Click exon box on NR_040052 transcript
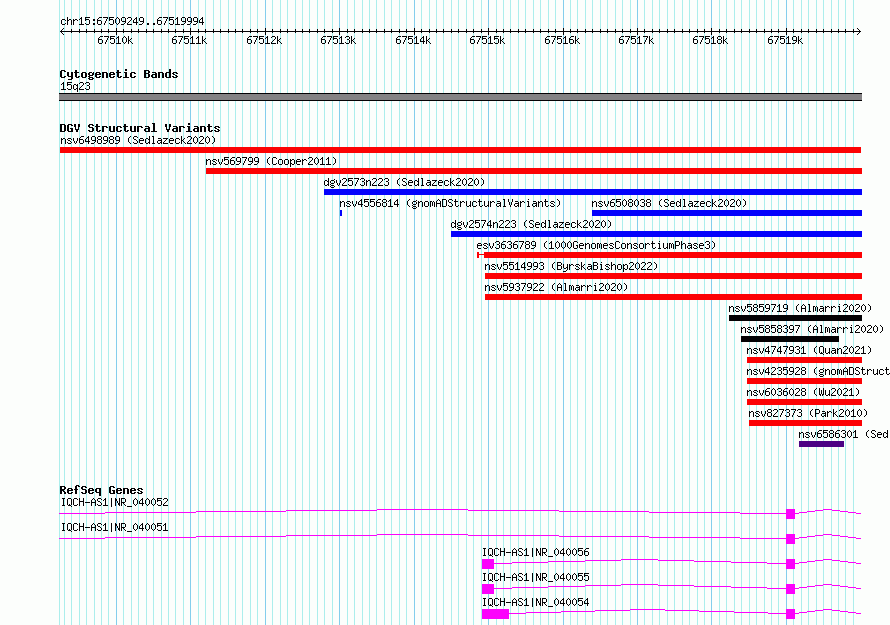Image resolution: width=890 pixels, height=625 pixels. point(791,514)
